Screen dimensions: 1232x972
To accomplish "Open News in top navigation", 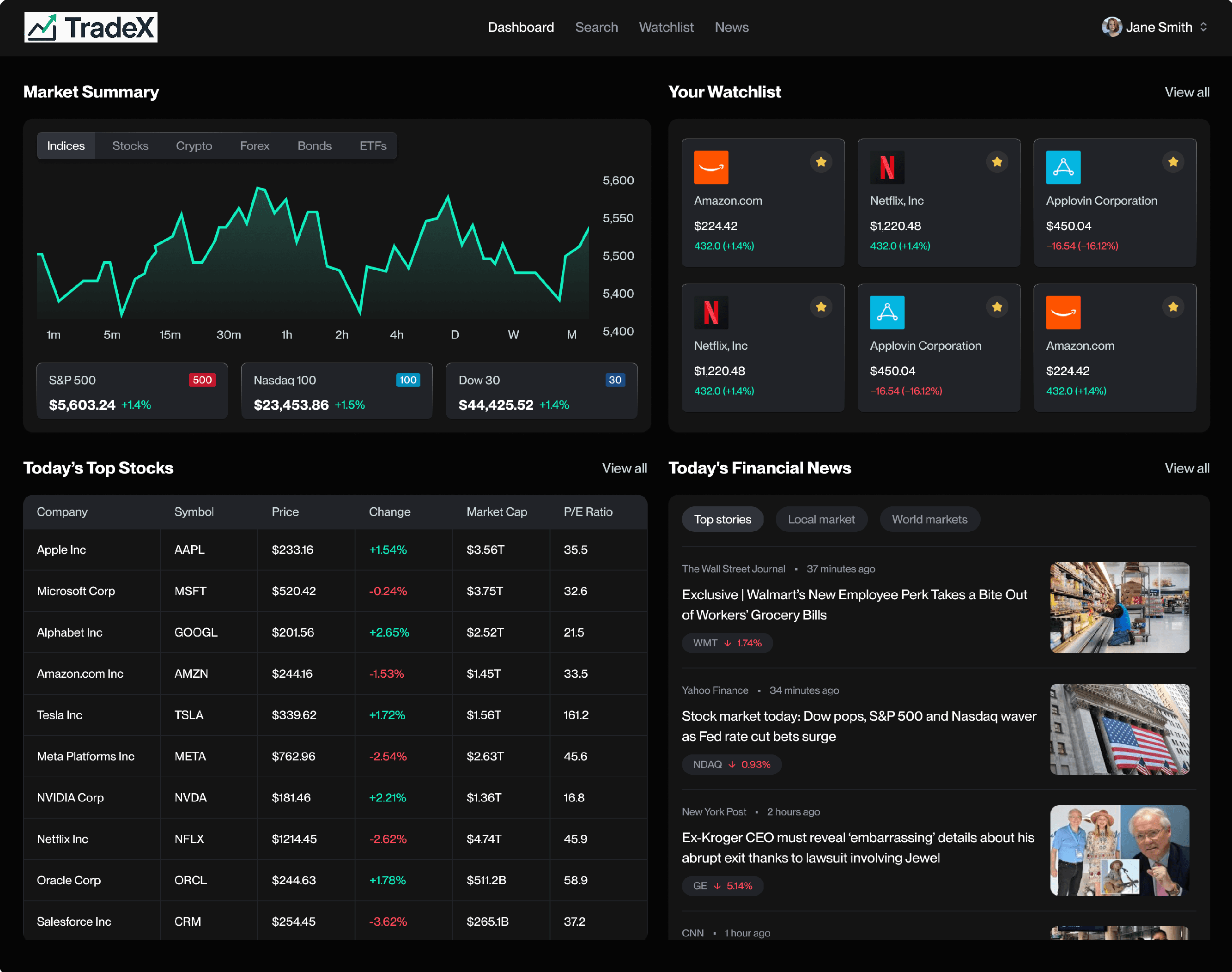I will [x=731, y=27].
